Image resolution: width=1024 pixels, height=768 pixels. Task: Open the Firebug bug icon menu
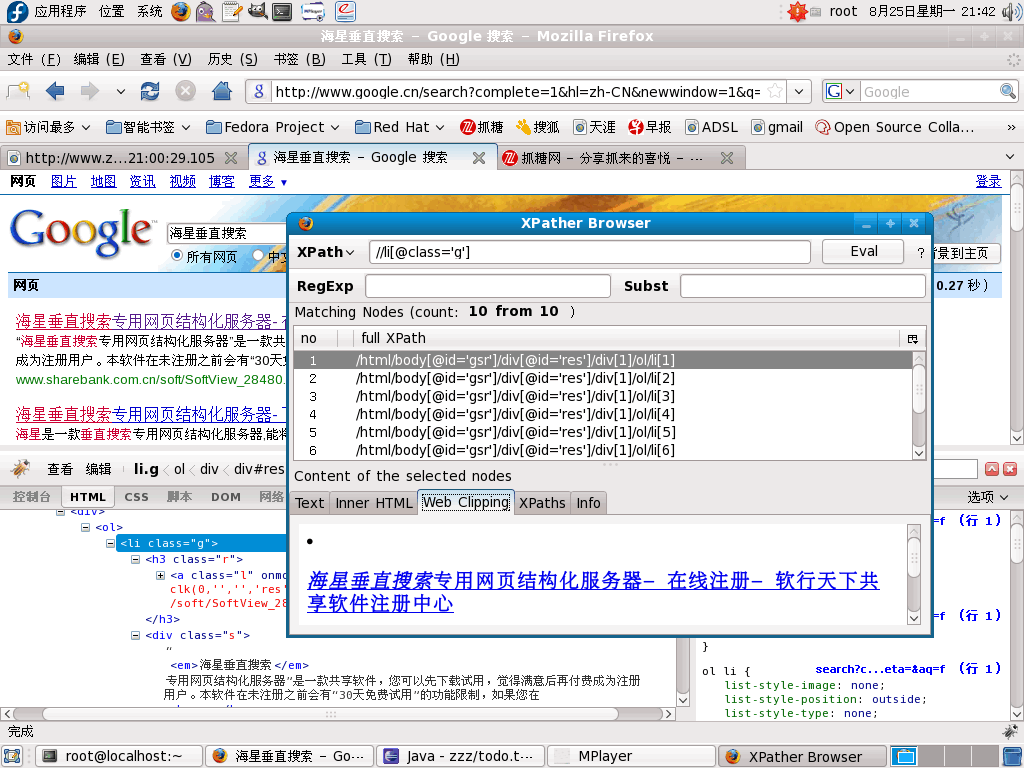[20, 468]
